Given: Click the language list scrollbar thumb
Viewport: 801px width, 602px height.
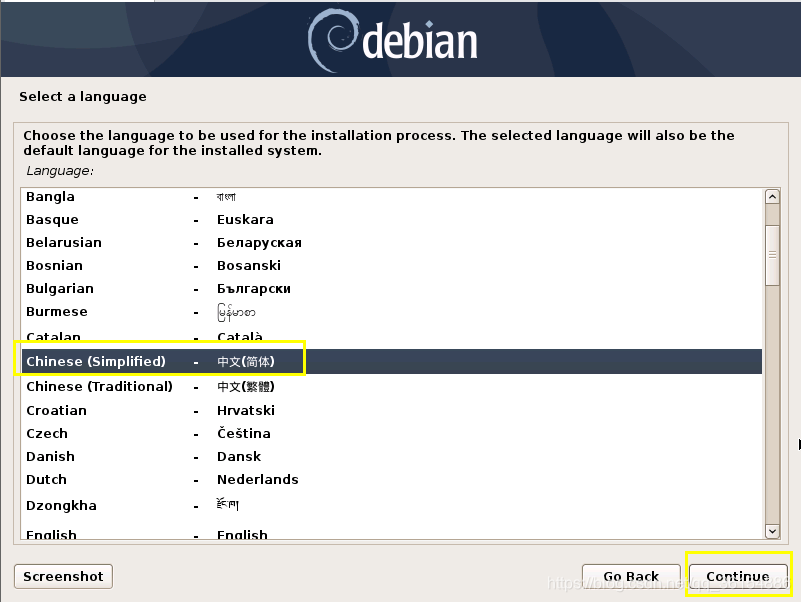Looking at the screenshot, I should click(772, 254).
